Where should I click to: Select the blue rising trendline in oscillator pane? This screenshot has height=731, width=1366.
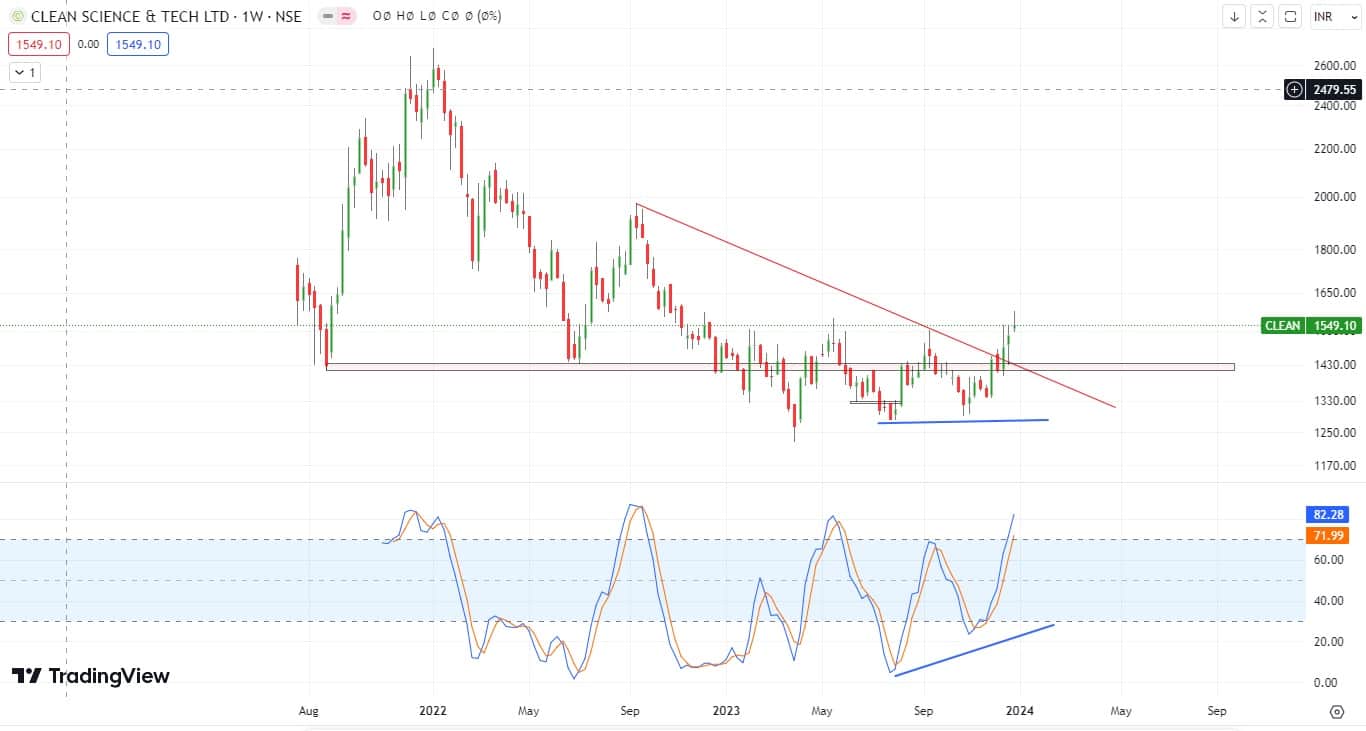pos(974,650)
